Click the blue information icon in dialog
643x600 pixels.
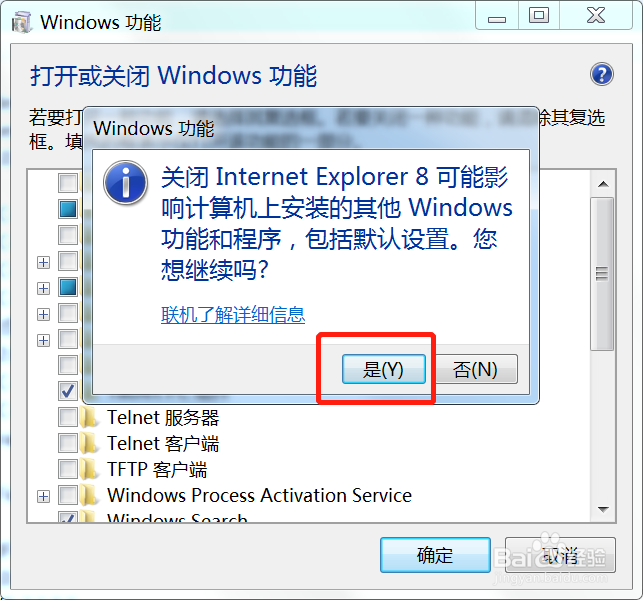125,183
